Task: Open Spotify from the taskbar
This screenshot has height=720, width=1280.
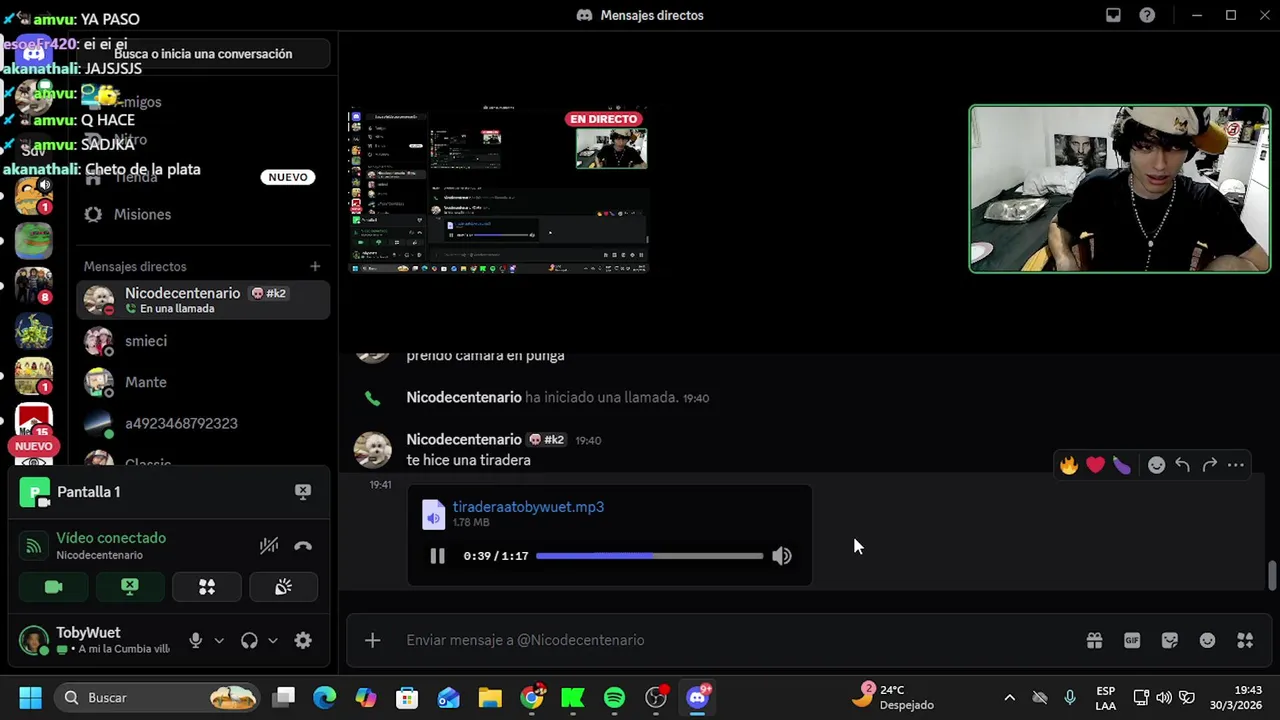Action: (614, 698)
